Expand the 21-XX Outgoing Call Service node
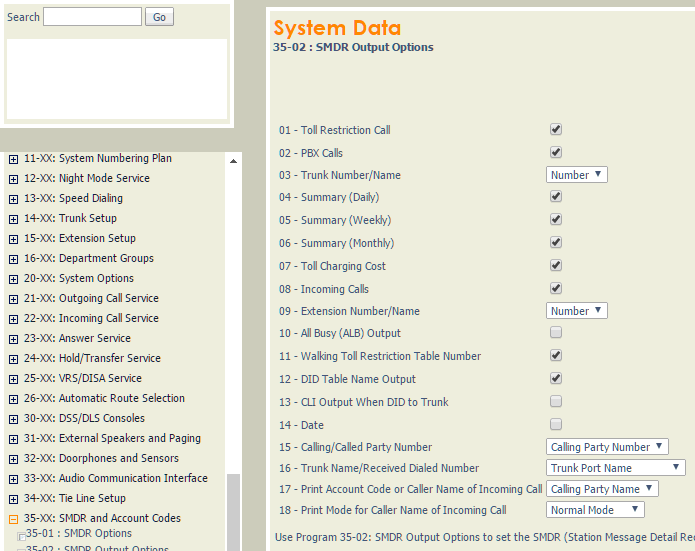695x551 pixels. tap(13, 299)
